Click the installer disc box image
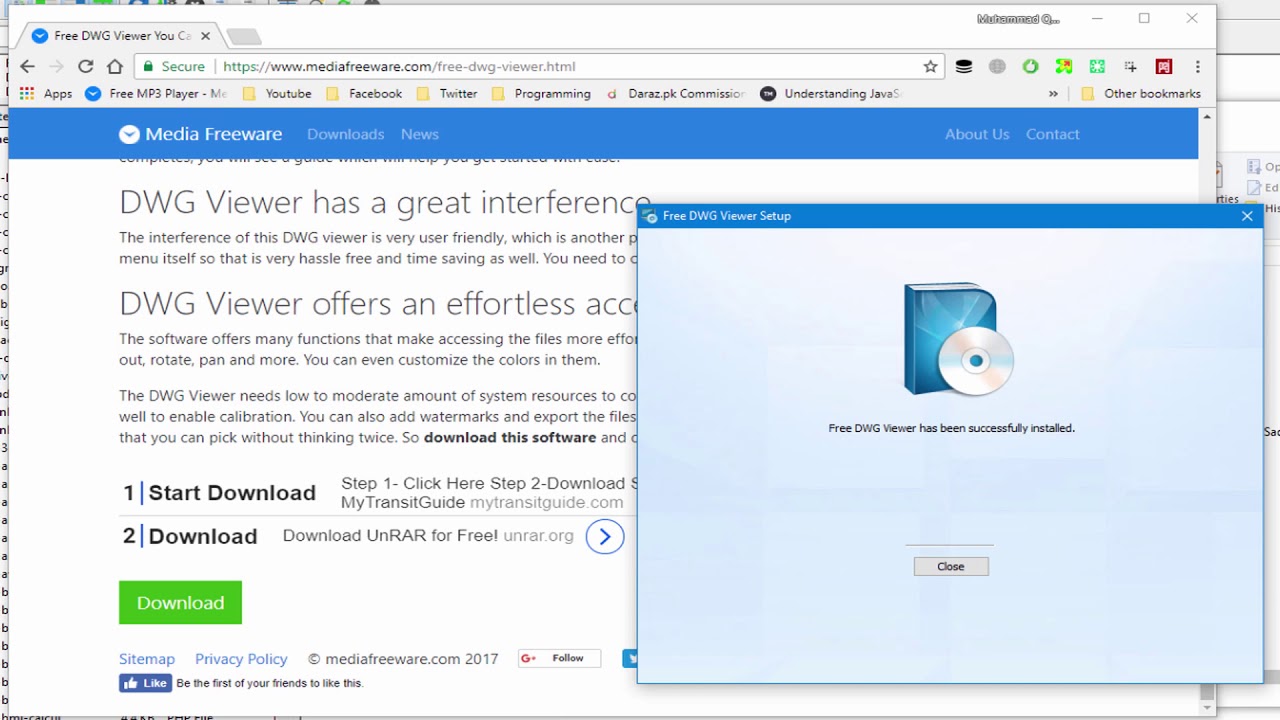This screenshot has height=720, width=1280. click(x=958, y=339)
